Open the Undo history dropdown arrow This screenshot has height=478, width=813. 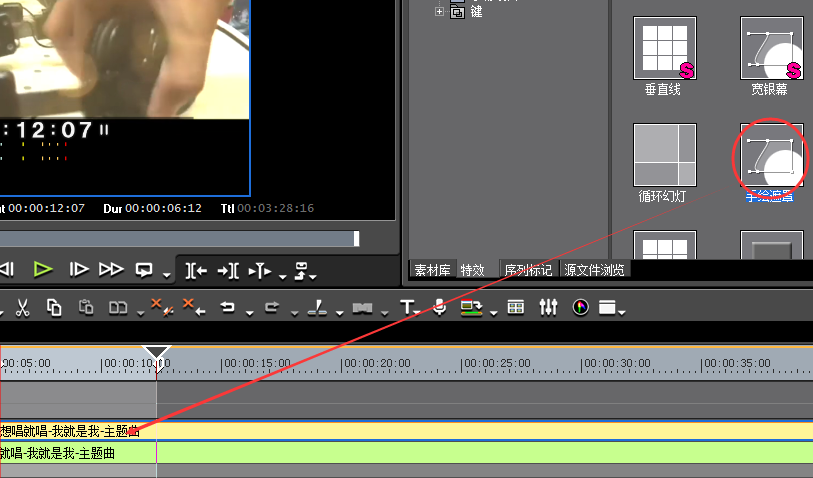(249, 313)
